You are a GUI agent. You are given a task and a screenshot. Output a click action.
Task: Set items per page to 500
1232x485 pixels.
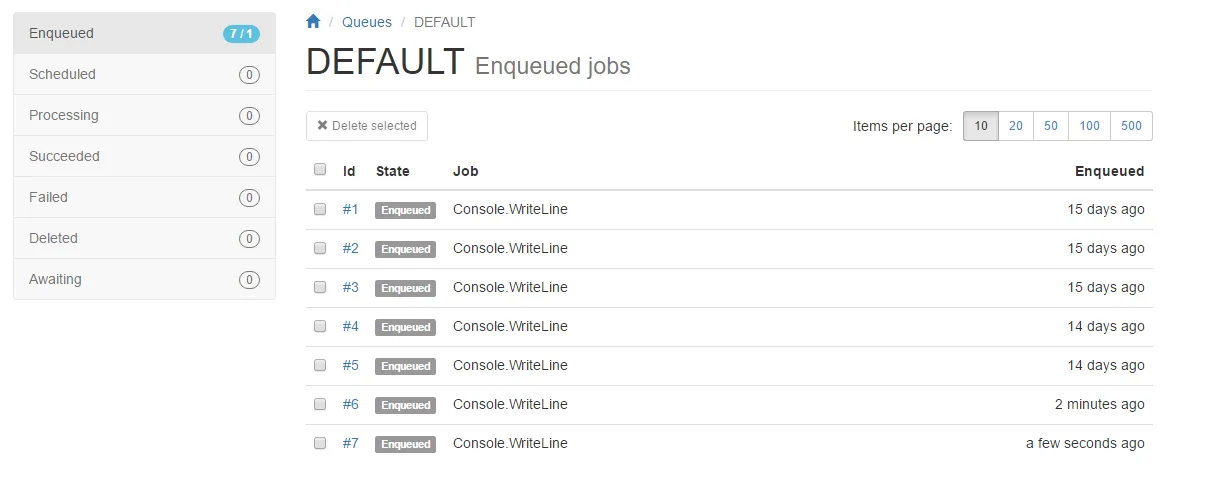coord(1131,126)
